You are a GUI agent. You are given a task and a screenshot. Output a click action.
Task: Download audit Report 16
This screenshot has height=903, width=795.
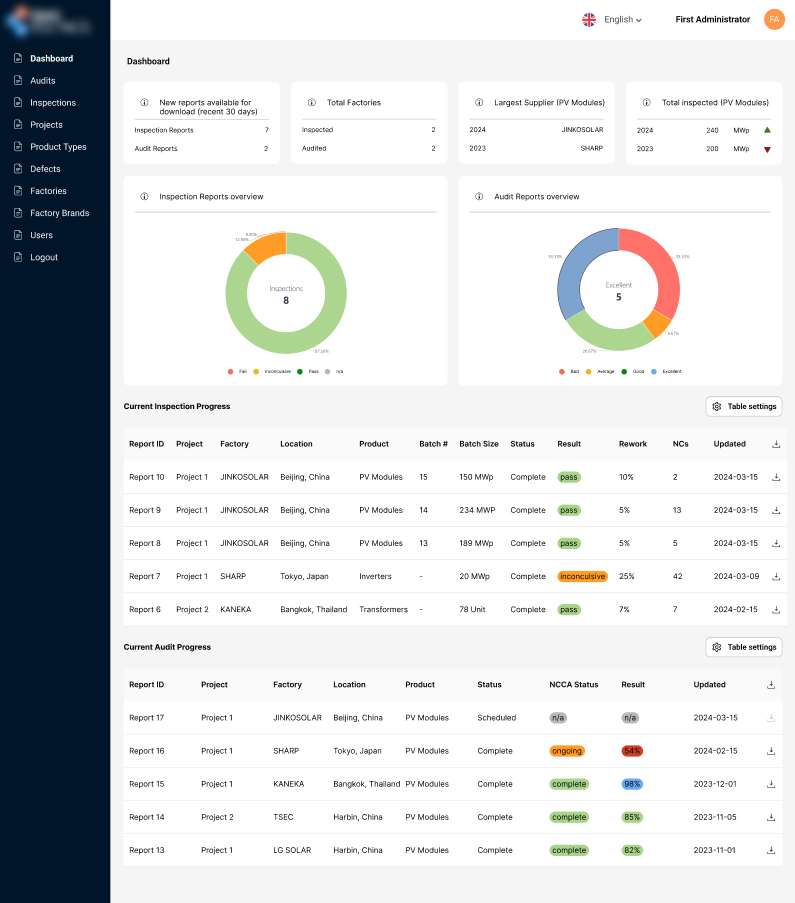(x=771, y=751)
